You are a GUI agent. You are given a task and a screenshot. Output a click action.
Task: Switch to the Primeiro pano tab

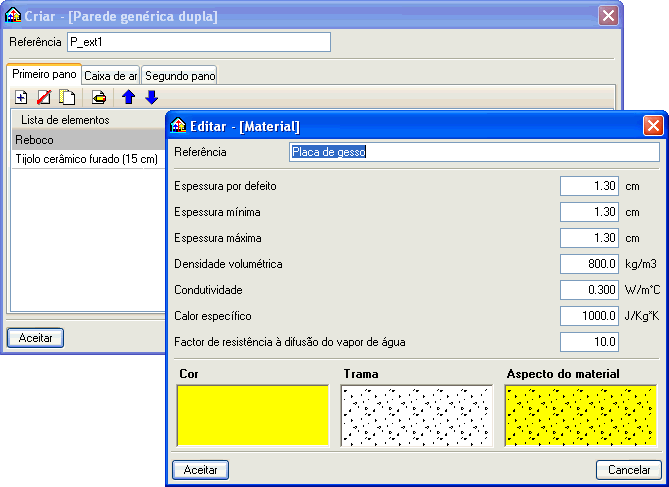(44, 74)
